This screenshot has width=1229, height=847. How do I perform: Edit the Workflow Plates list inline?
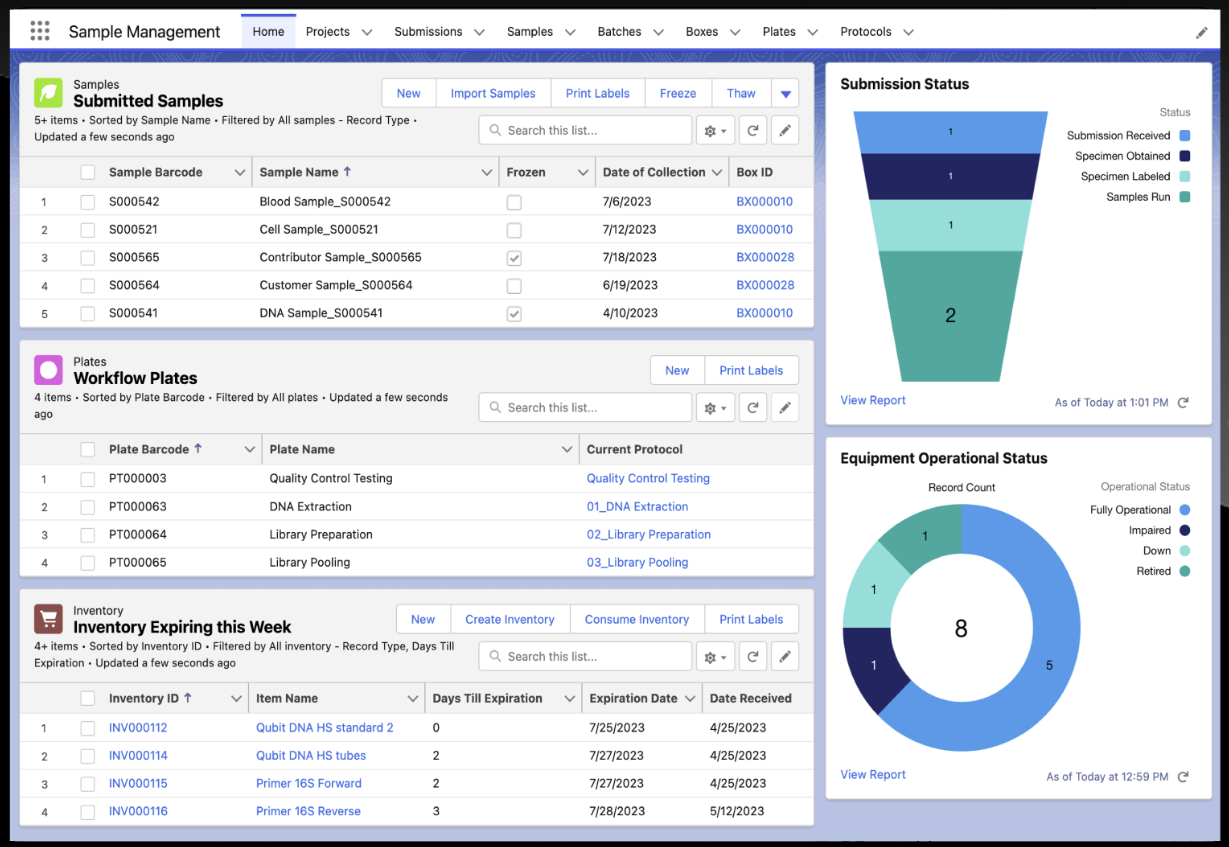tap(785, 407)
